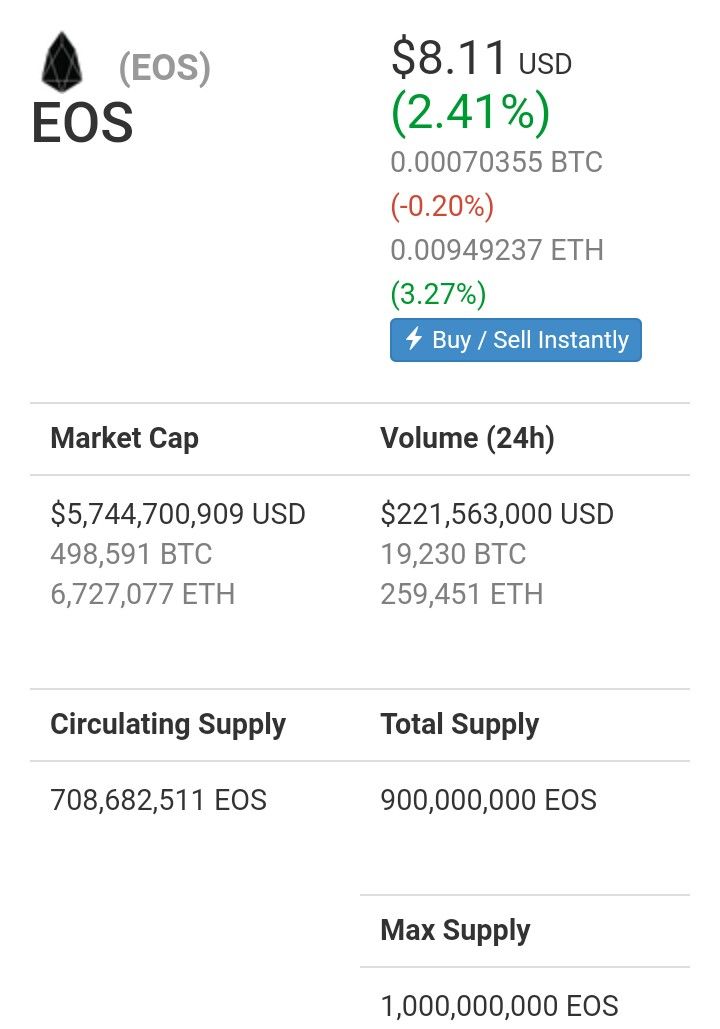Tap the Buy / Sell Instantly button
720x1029 pixels.
pos(515,340)
